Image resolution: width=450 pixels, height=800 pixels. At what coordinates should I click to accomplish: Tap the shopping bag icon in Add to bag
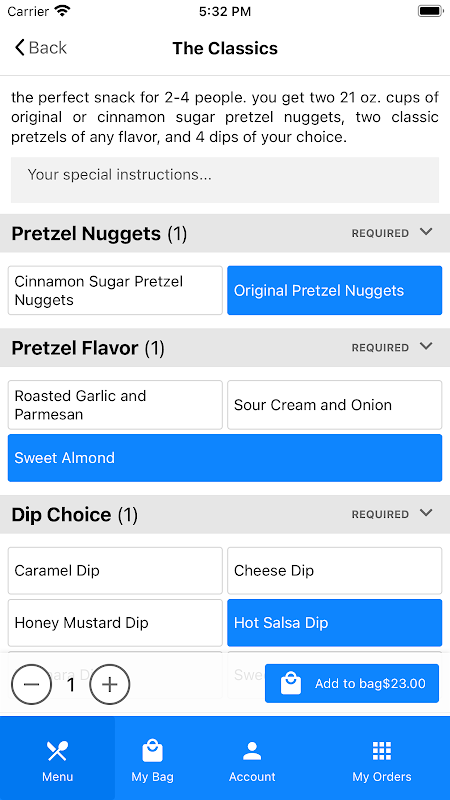291,683
